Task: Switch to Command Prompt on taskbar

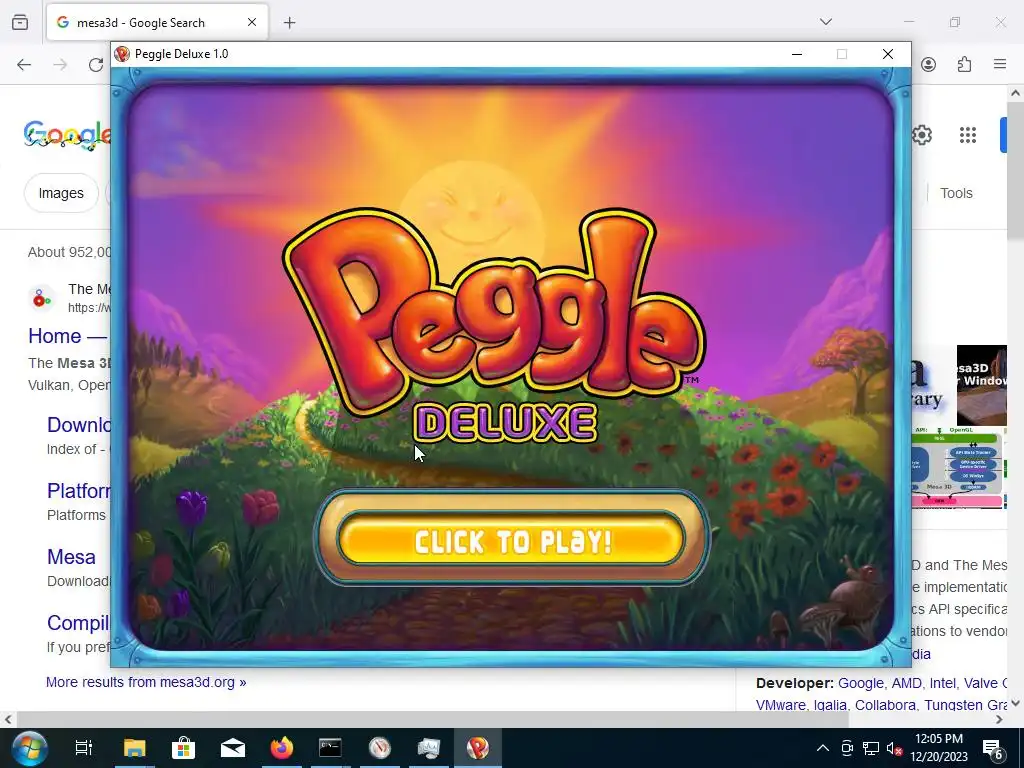Action: pyautogui.click(x=330, y=748)
